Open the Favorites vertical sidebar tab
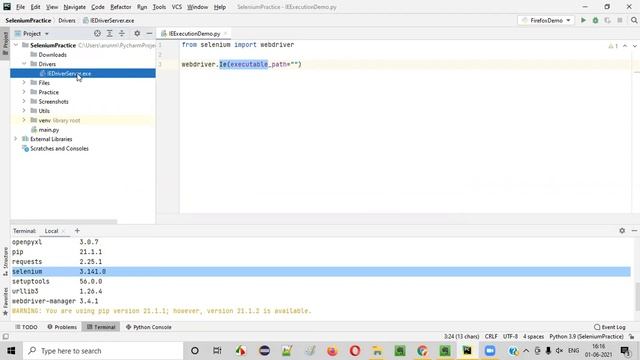This screenshot has height=360, width=640. 5,302
